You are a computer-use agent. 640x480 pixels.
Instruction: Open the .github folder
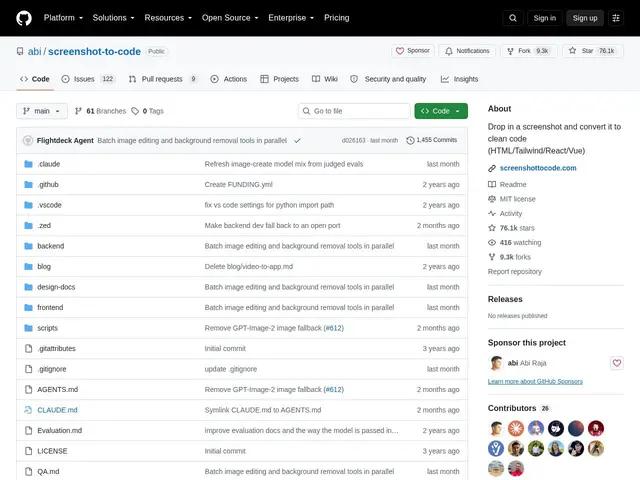click(48, 184)
